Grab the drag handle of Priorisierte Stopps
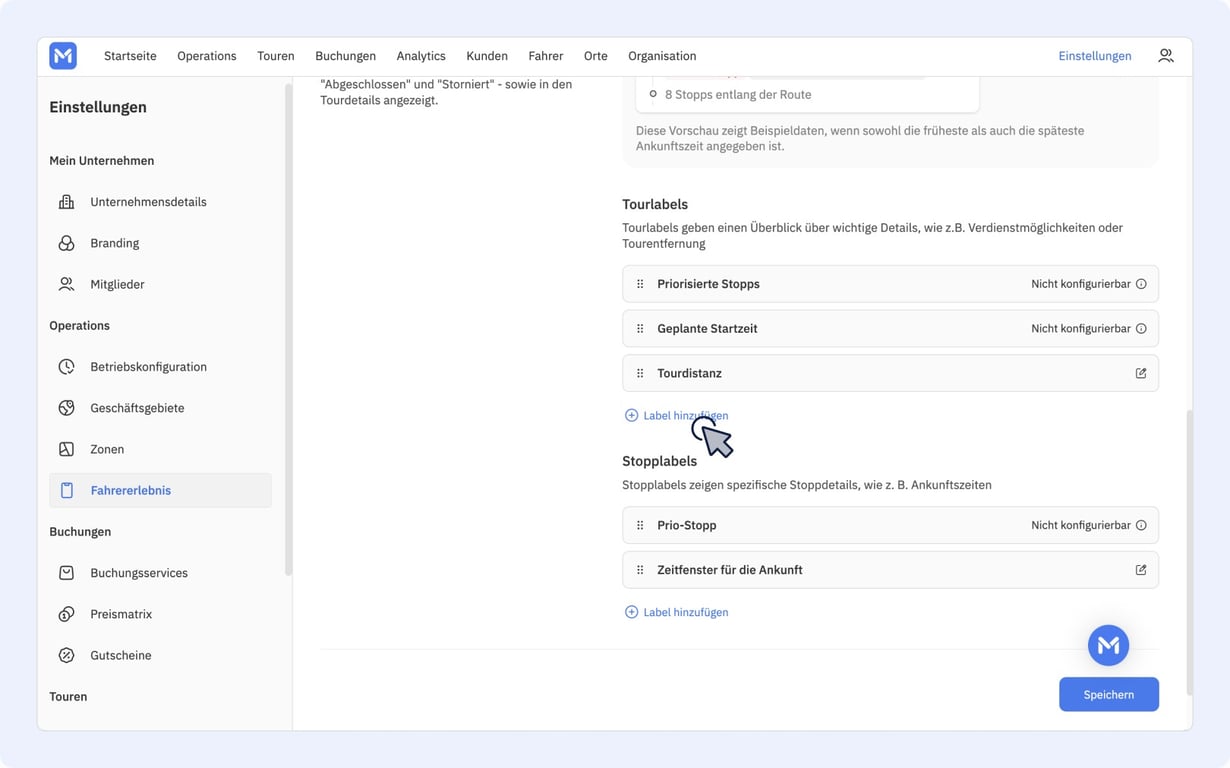Screen dimensions: 1230x768 tap(640, 284)
